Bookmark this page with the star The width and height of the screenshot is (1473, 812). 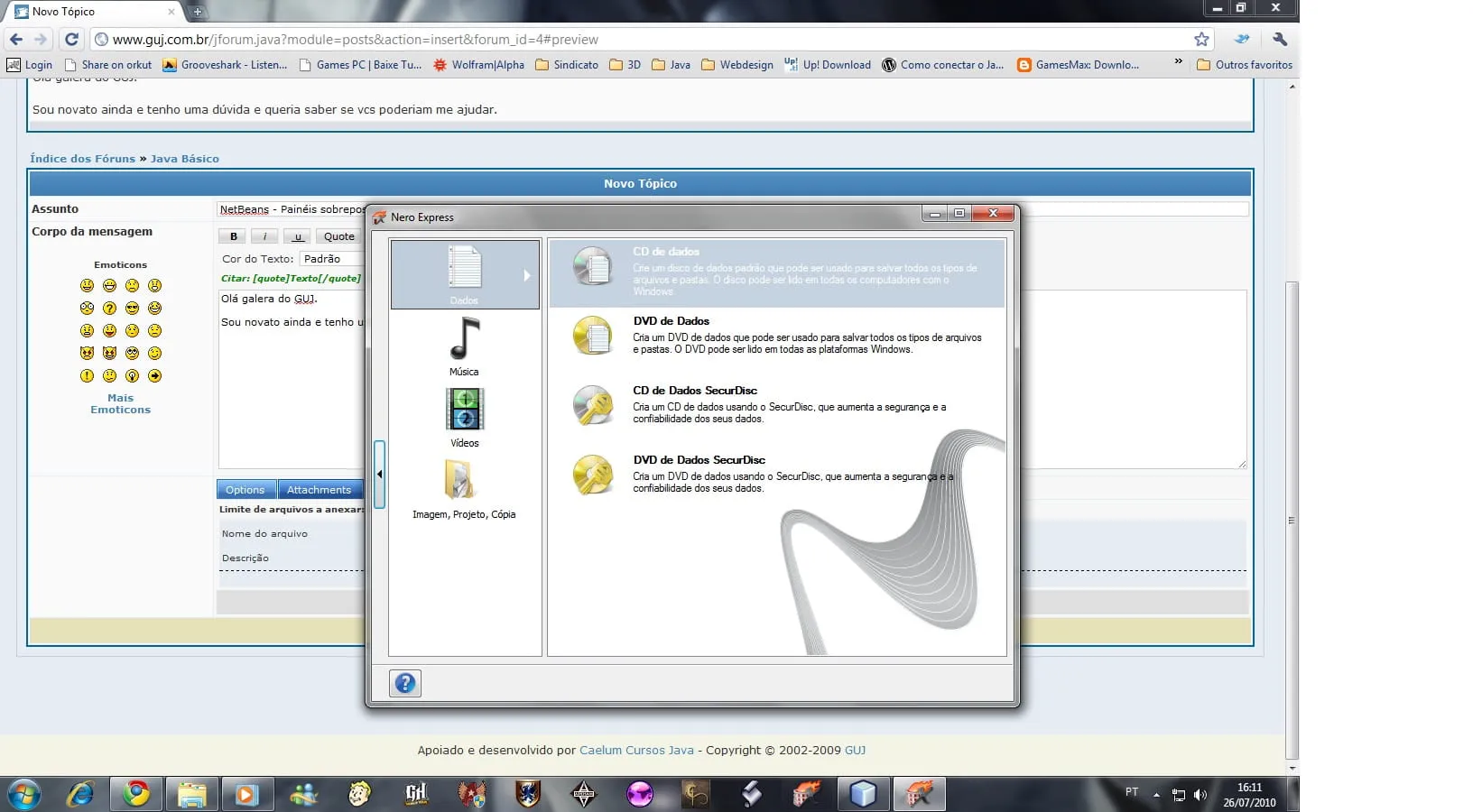pos(1201,40)
